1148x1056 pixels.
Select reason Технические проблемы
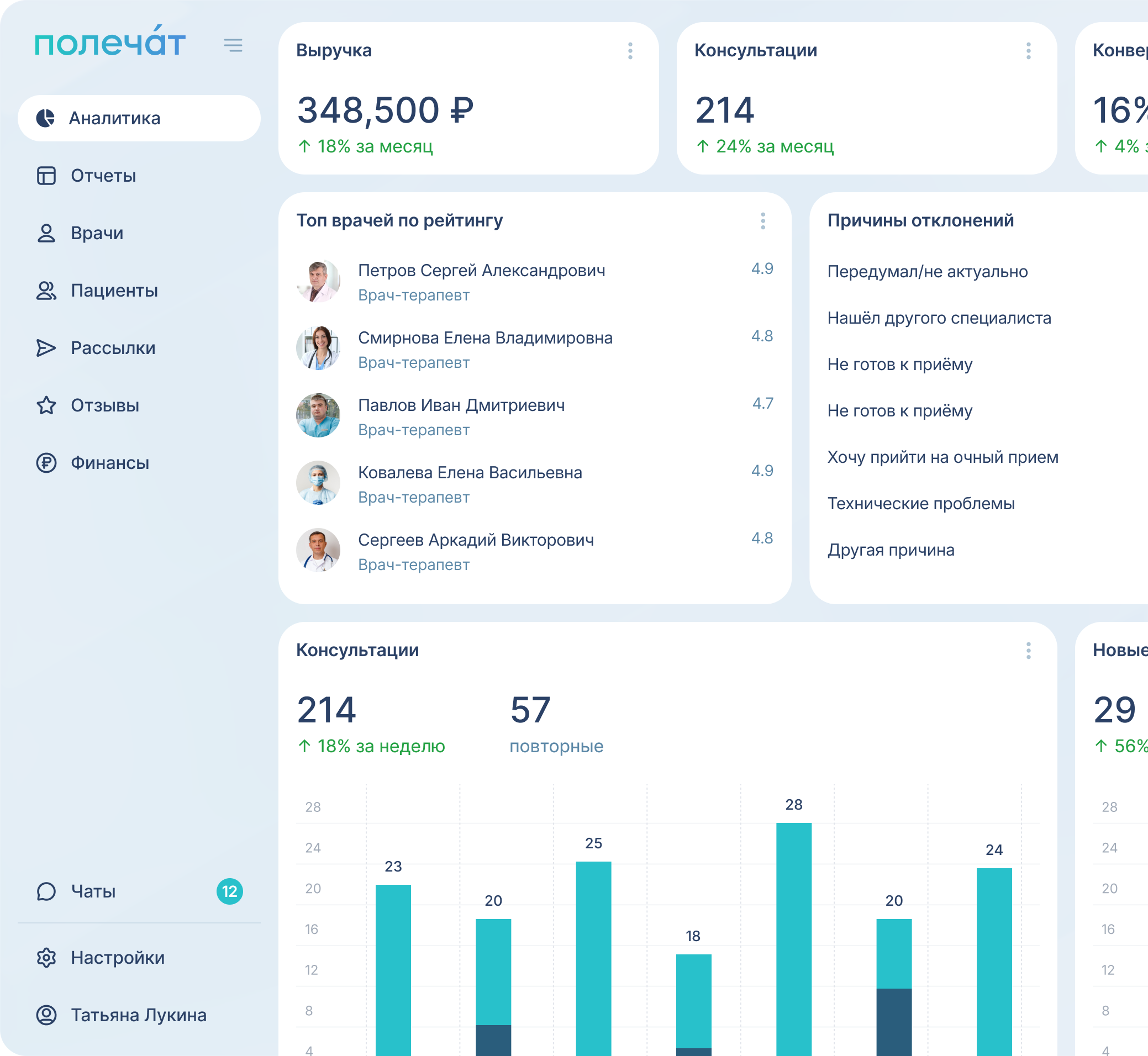click(x=921, y=504)
